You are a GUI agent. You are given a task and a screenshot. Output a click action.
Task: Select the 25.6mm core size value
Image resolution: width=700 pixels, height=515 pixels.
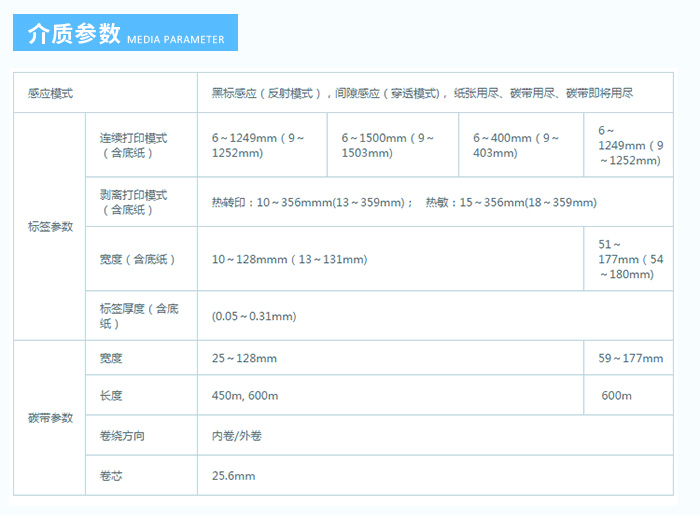coord(233,475)
